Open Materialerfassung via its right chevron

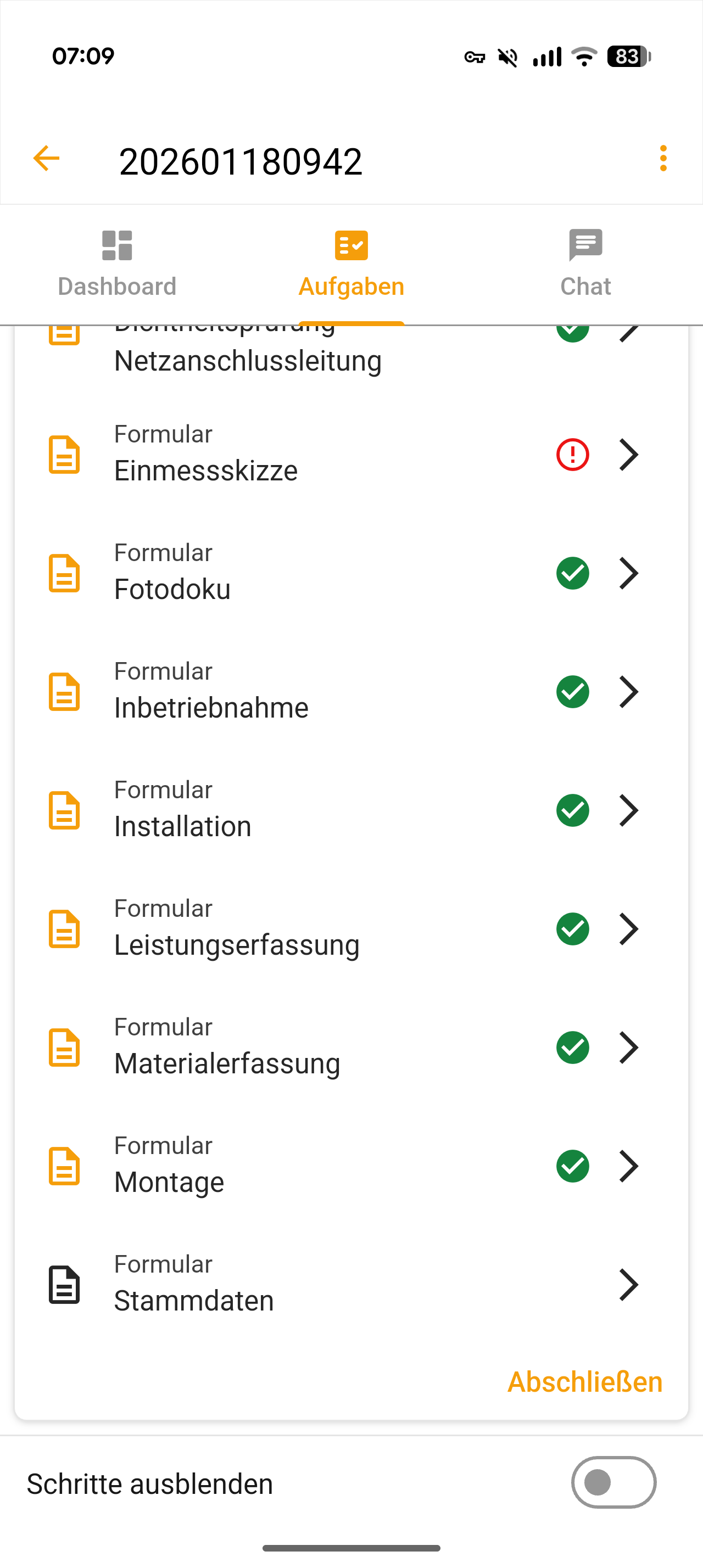[x=628, y=1048]
